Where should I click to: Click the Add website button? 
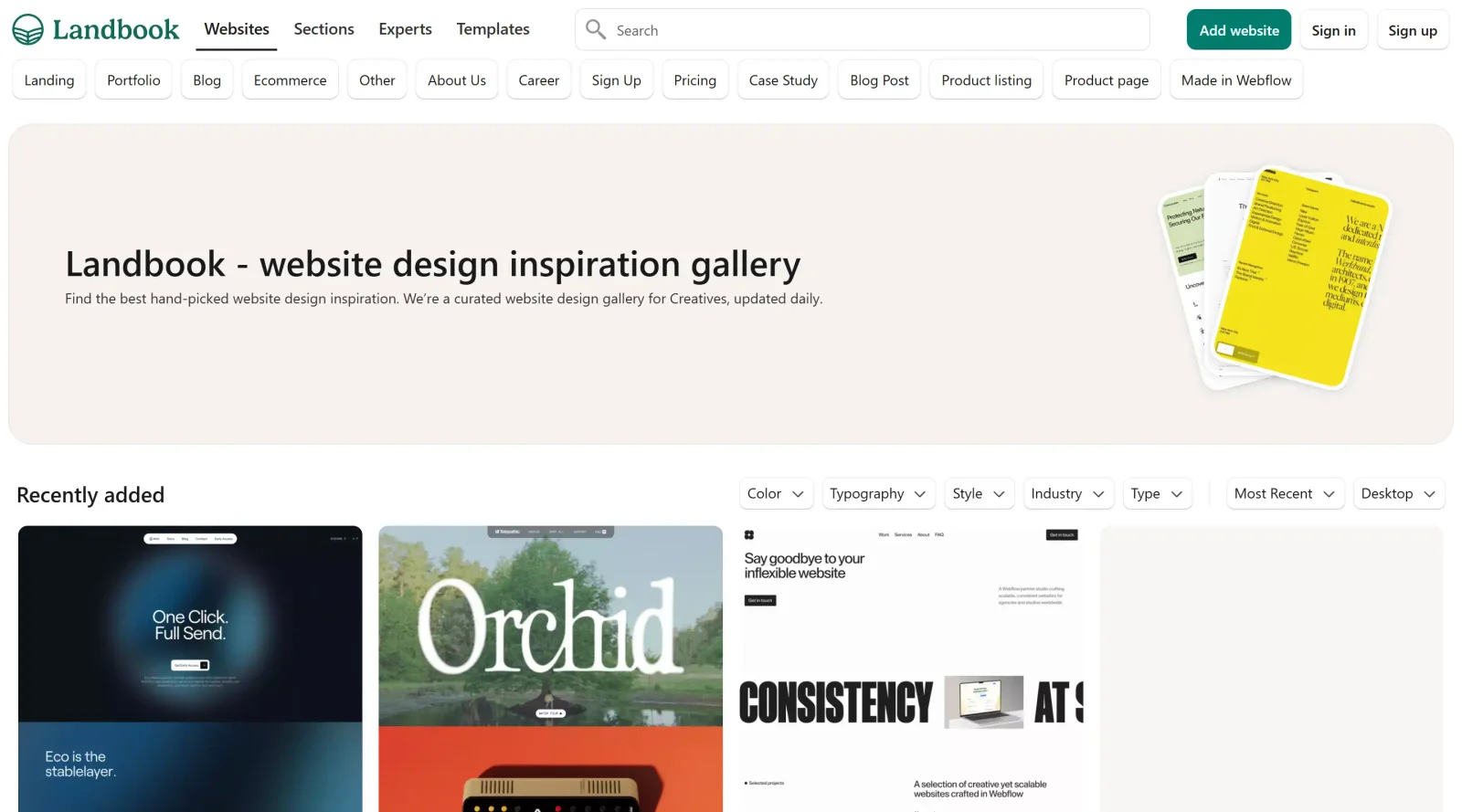(1239, 30)
